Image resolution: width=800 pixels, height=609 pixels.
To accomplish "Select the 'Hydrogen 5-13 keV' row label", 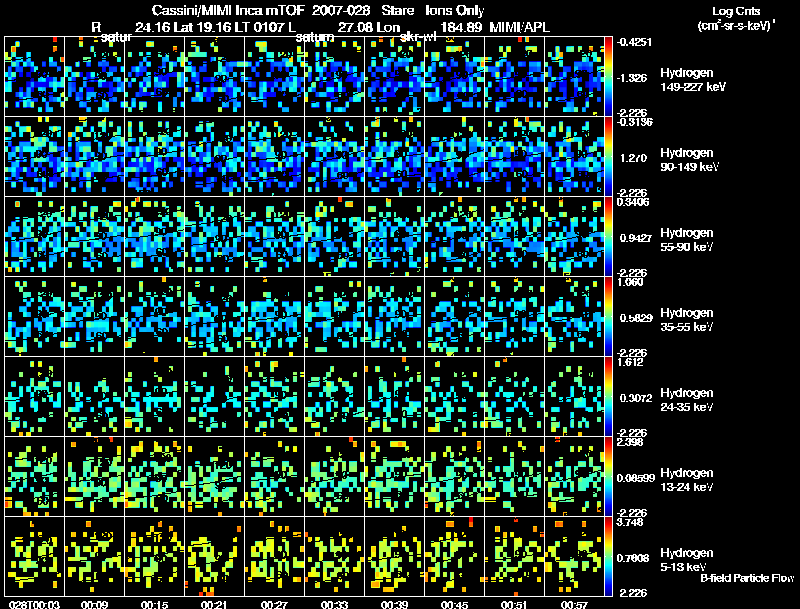I will [x=687, y=560].
